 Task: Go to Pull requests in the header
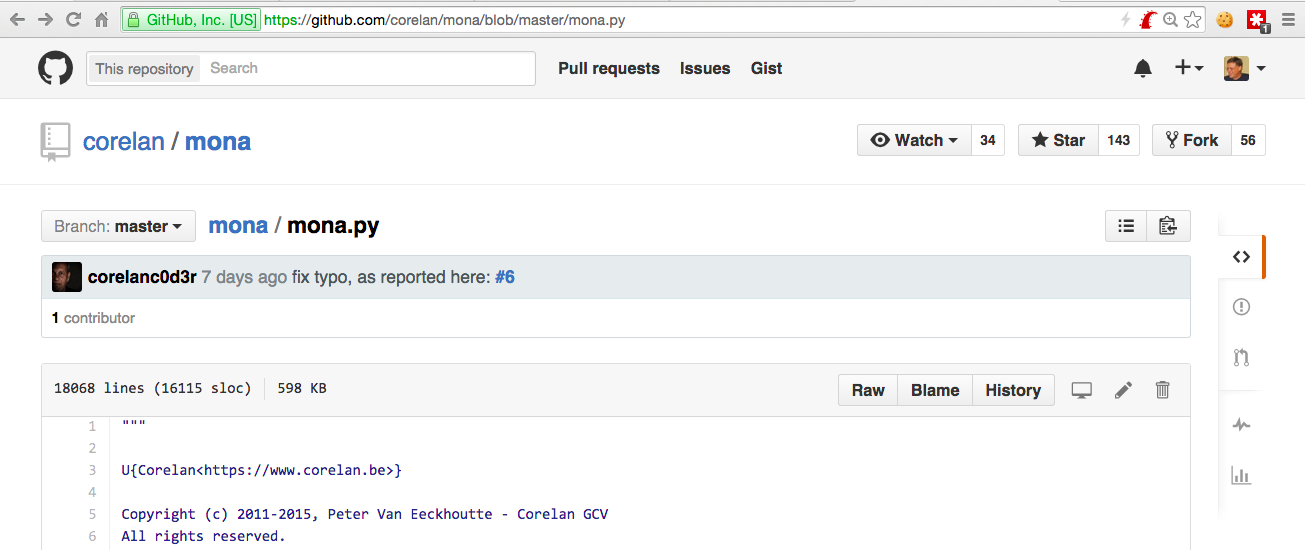pyautogui.click(x=609, y=68)
